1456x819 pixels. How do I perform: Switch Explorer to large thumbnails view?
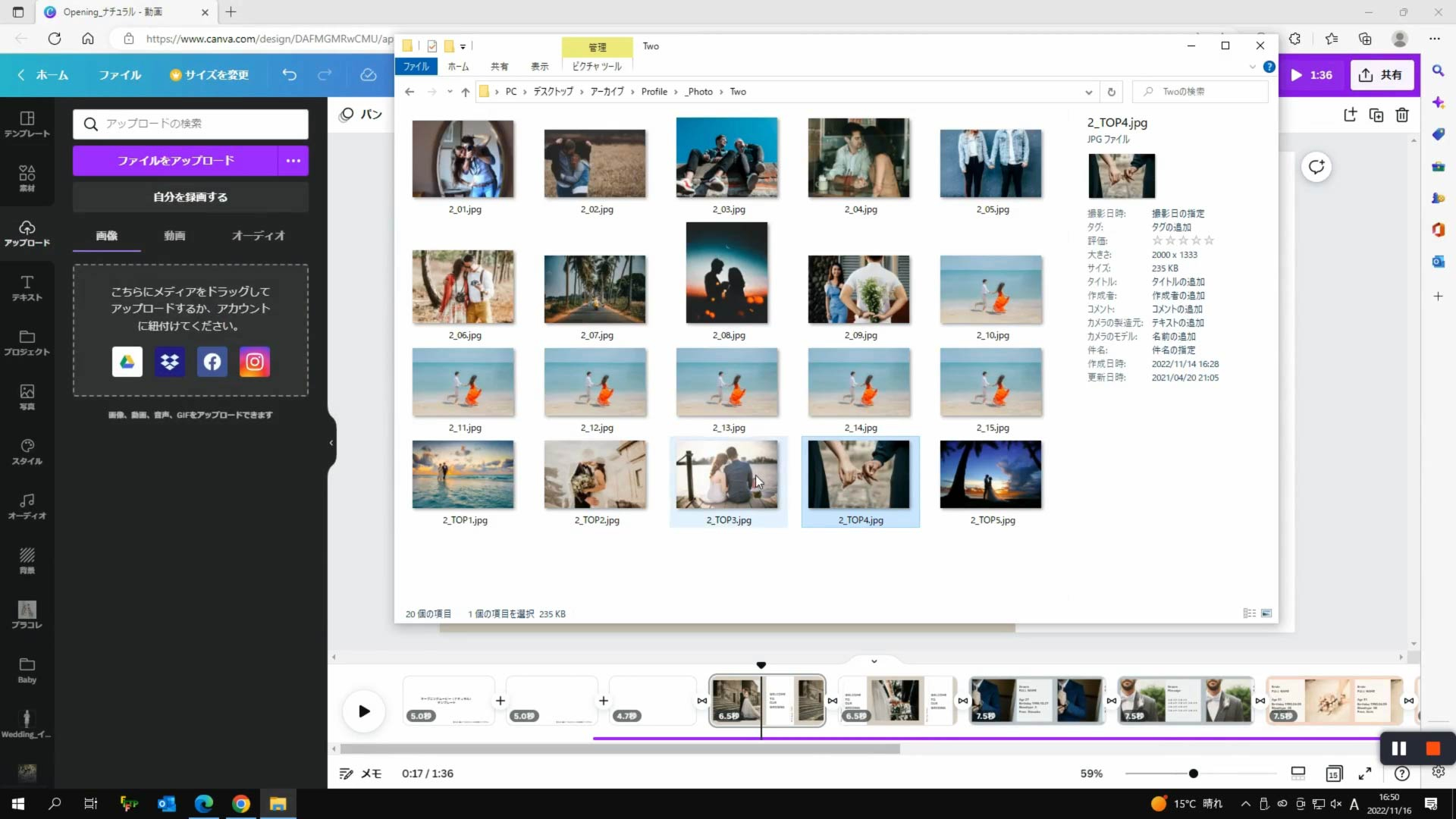[1266, 613]
